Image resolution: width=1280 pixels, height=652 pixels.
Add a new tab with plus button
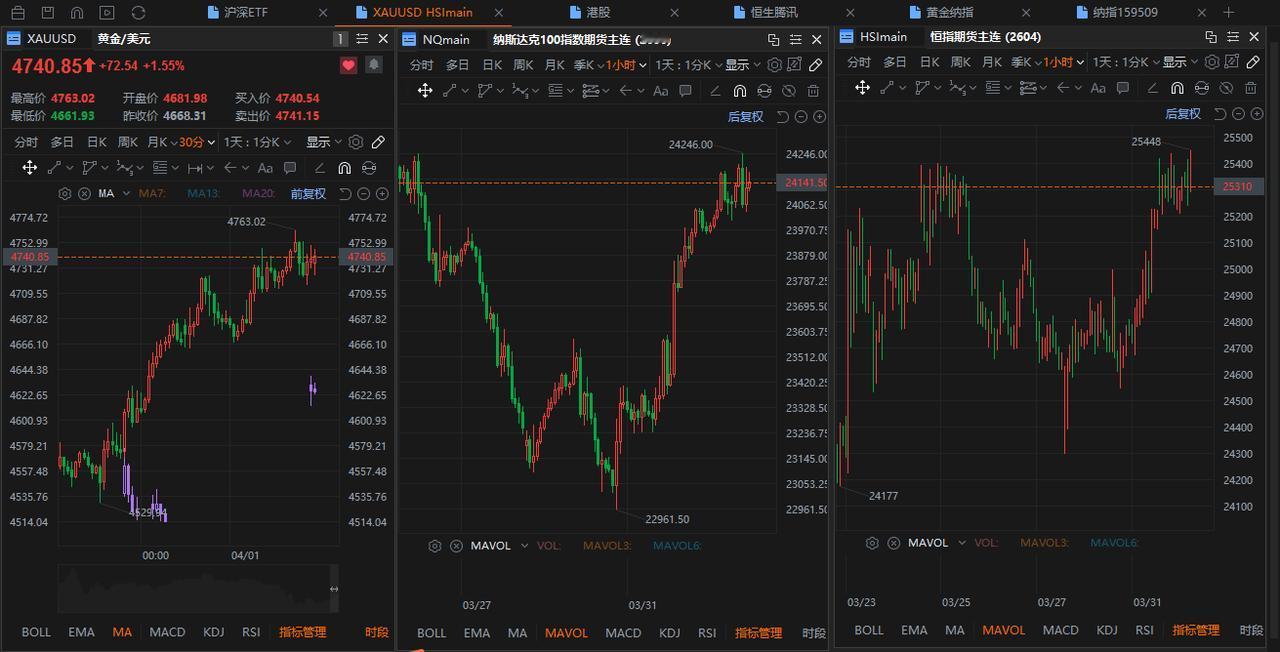pos(1229,12)
